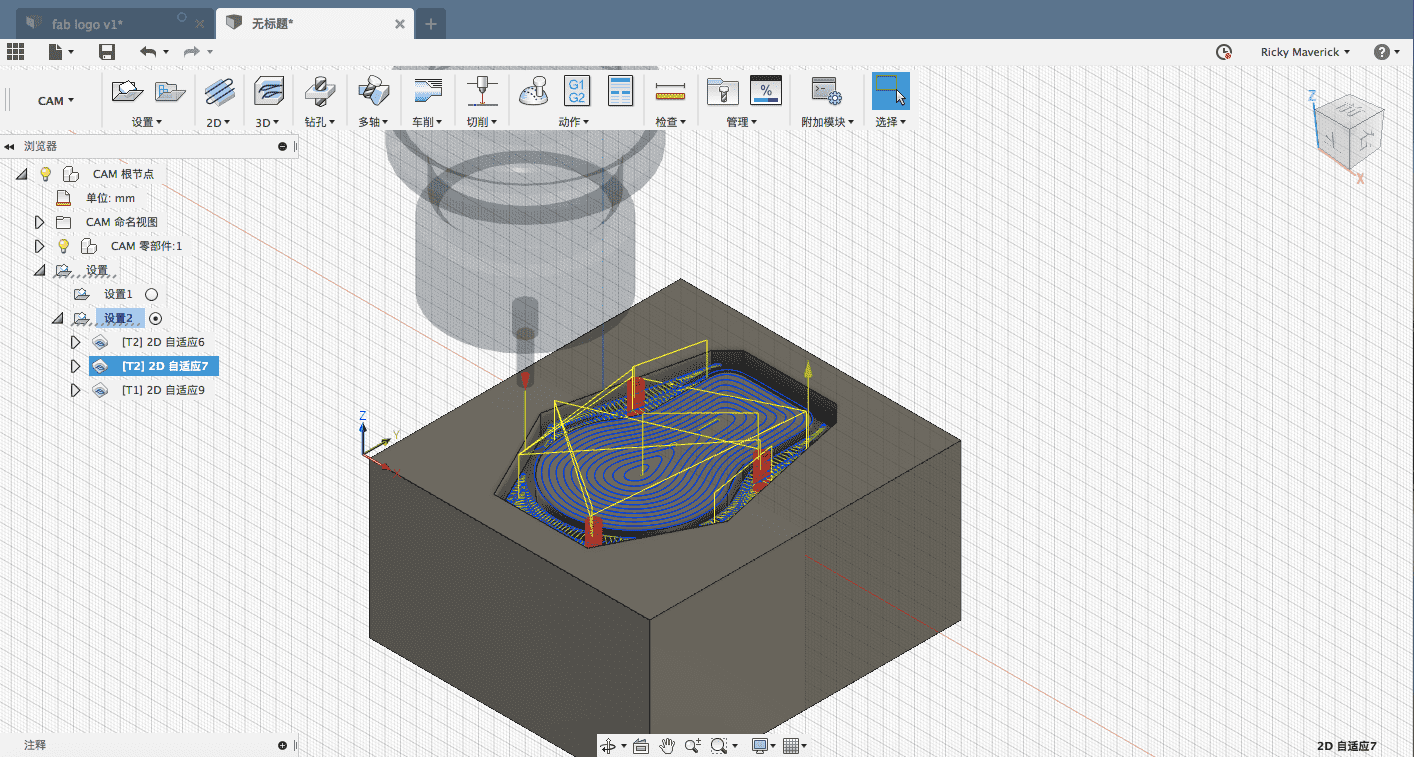Select the drilling operation icon
This screenshot has height=757, width=1414.
coord(320,92)
